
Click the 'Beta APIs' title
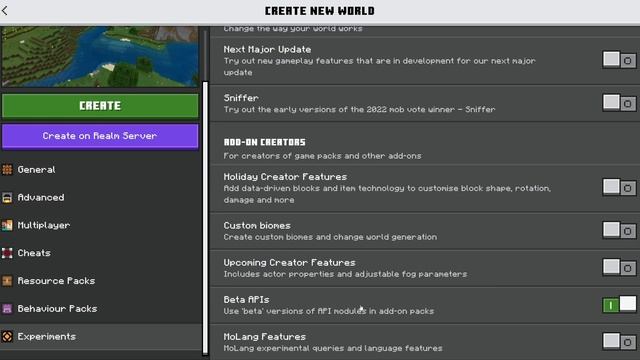(x=246, y=300)
